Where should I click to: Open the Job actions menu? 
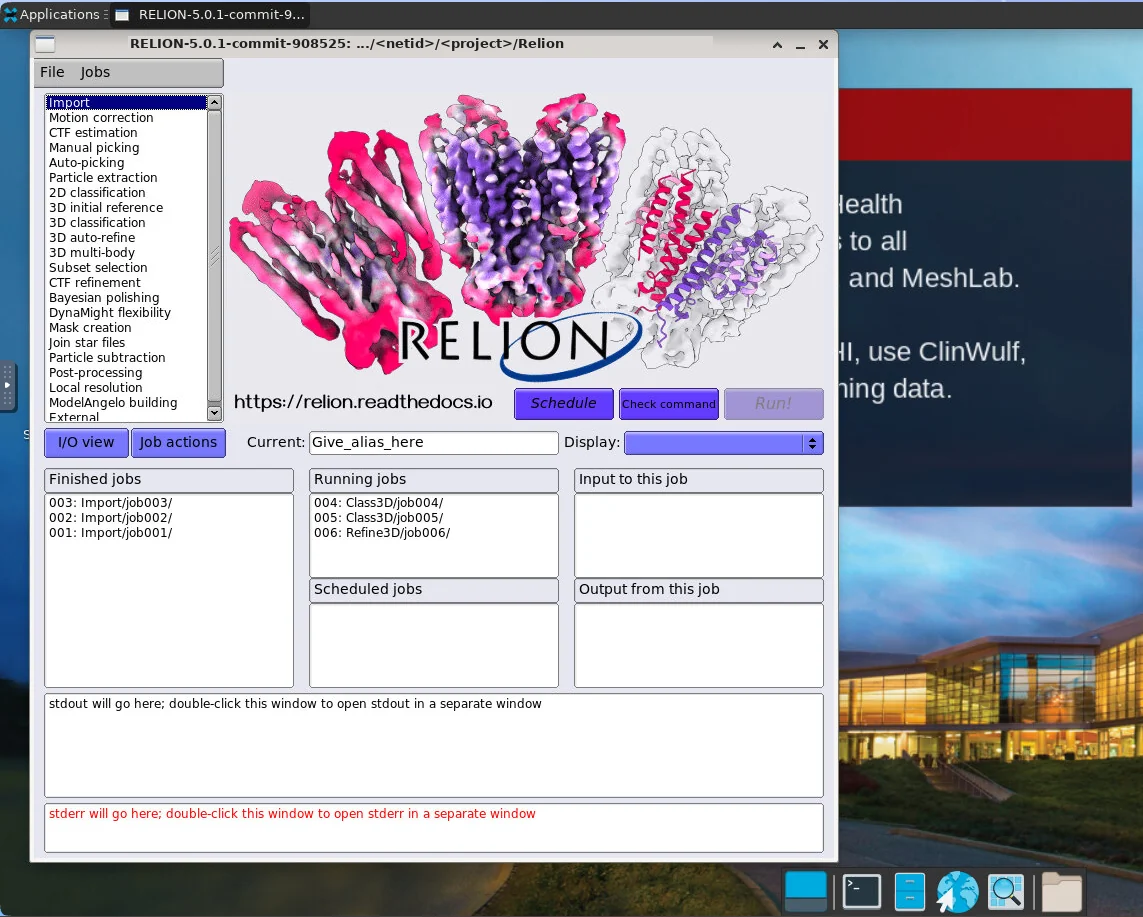pos(178,442)
